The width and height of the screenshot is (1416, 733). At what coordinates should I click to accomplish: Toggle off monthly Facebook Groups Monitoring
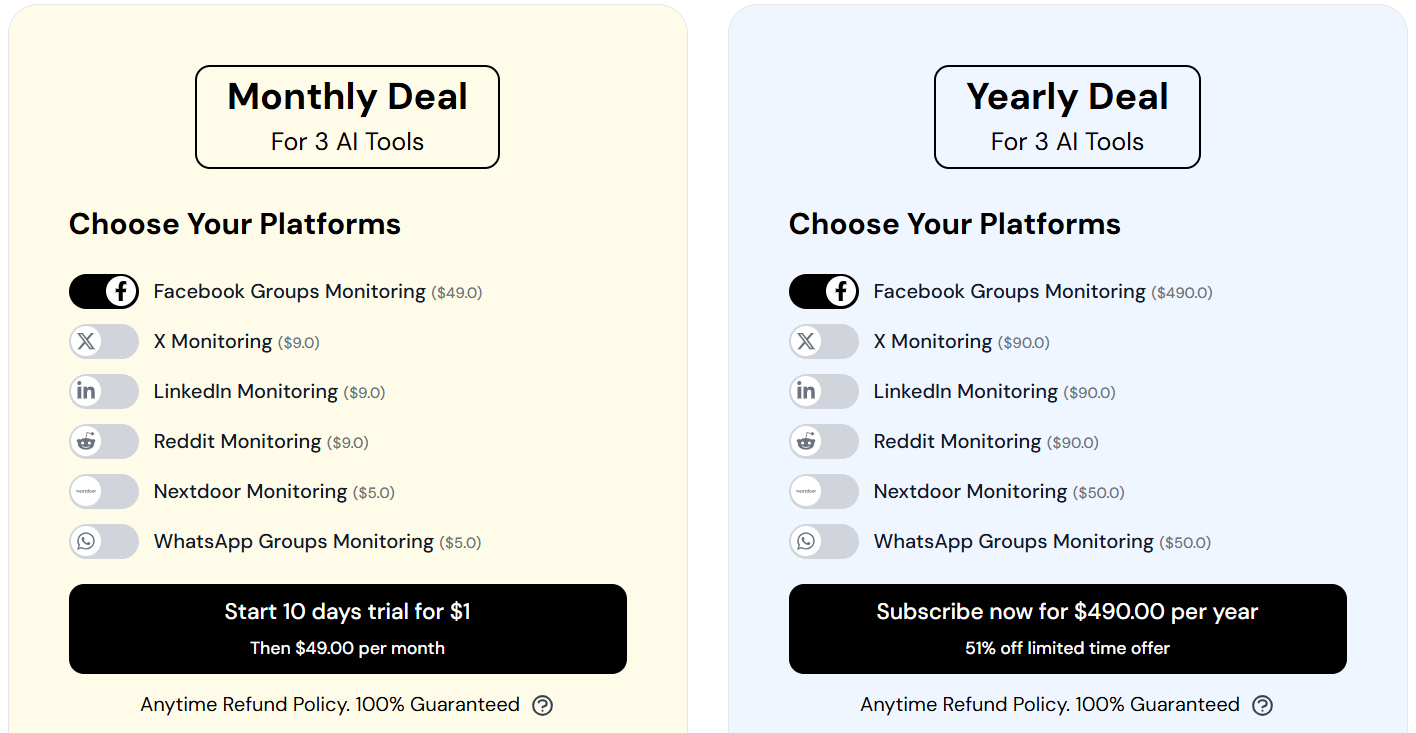click(104, 292)
